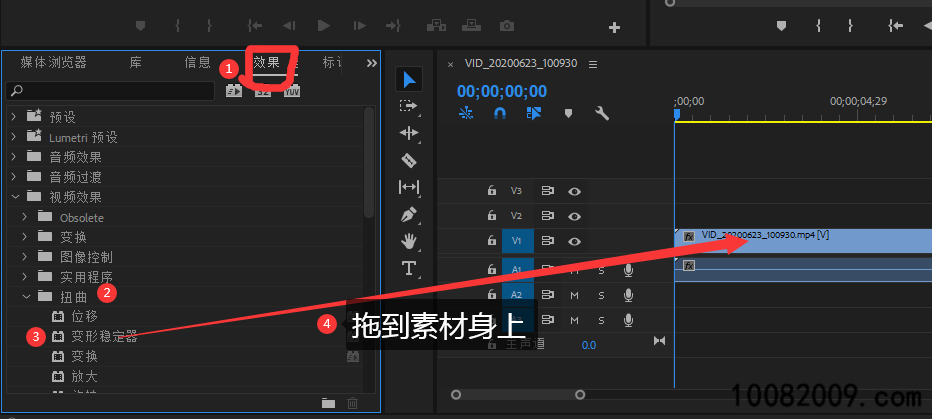The width and height of the screenshot is (932, 419).
Task: Select the Hand tool
Action: pos(409,241)
